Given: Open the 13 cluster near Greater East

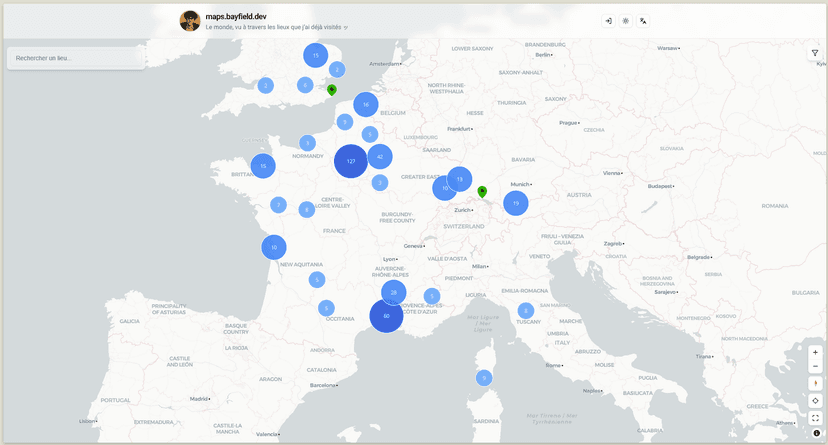Looking at the screenshot, I should 459,179.
